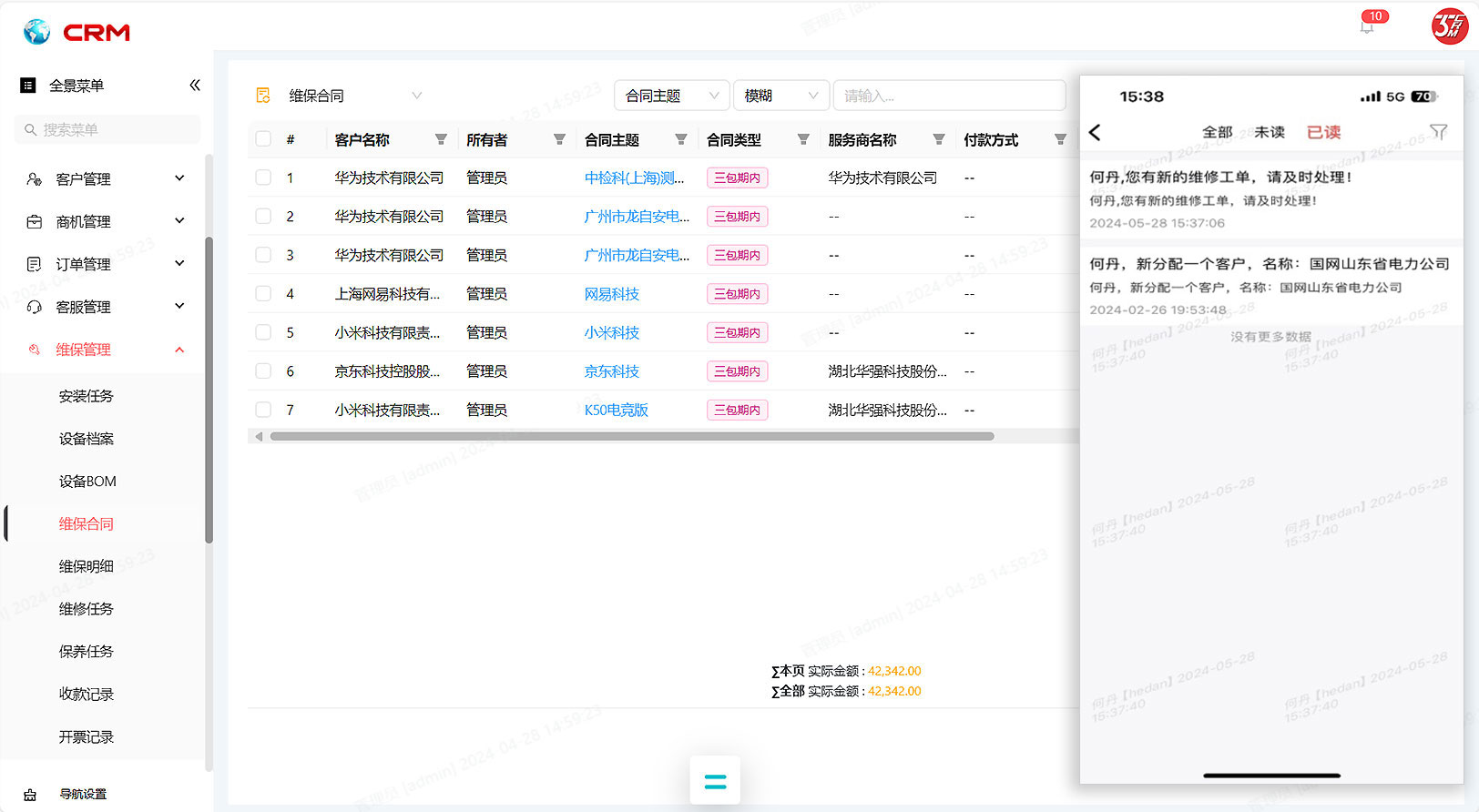This screenshot has width=1479, height=812.
Task: Select 已读 tab in phone panel
Action: [x=1324, y=132]
